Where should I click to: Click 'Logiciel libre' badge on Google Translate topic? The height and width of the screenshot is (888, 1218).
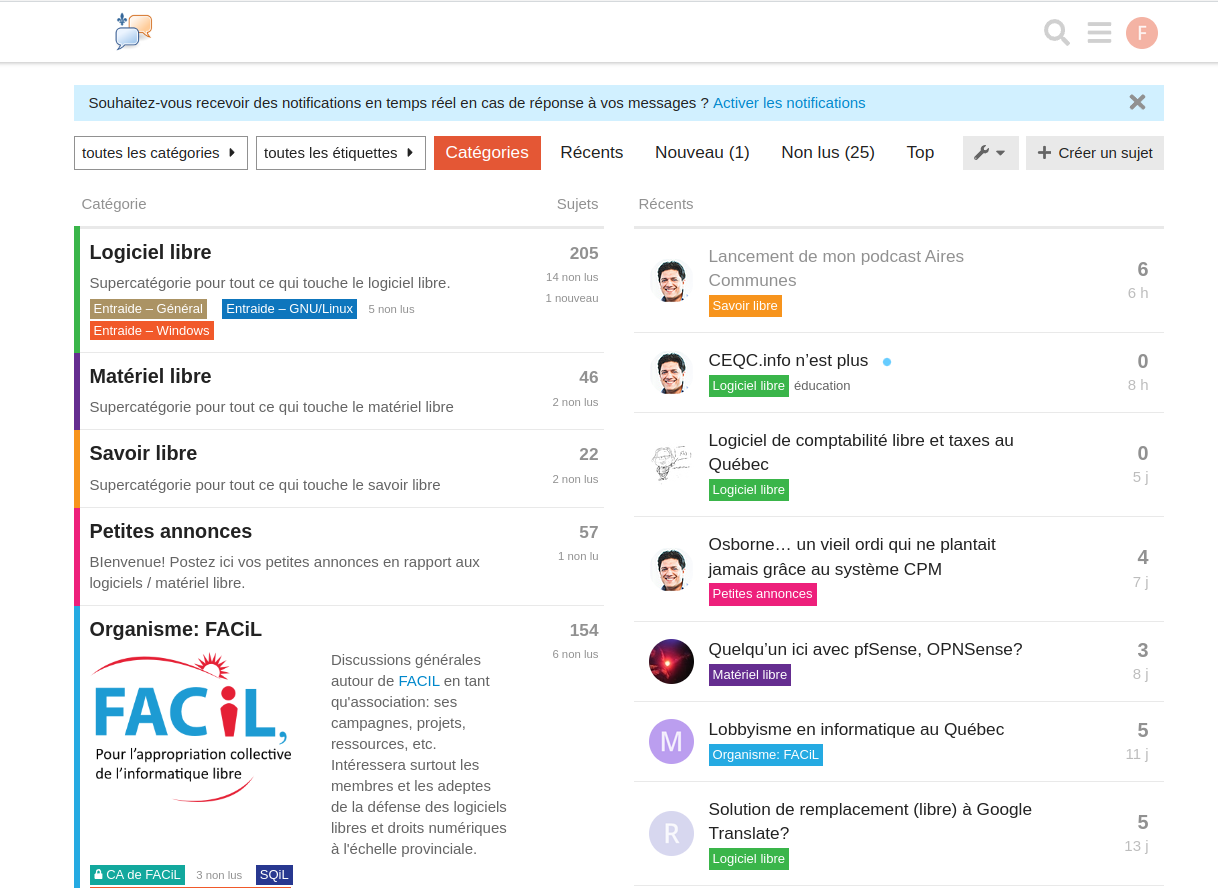click(749, 859)
